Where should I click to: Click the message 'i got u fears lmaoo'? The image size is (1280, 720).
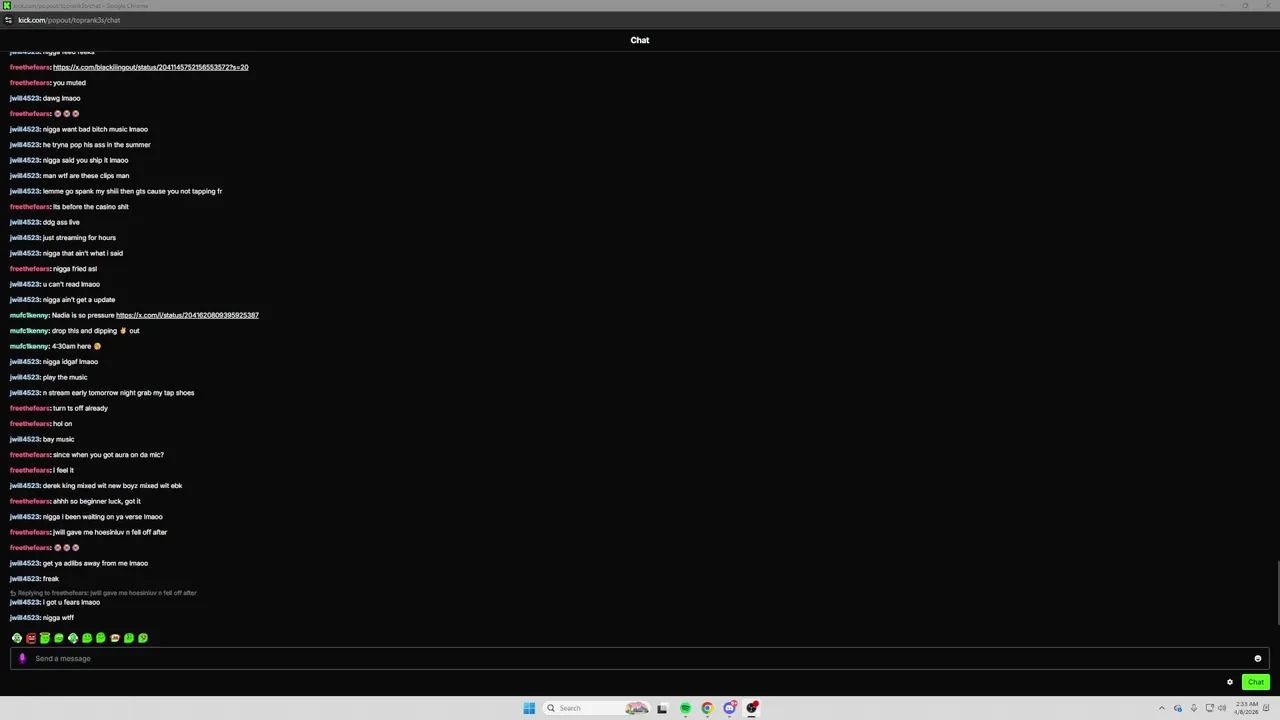tap(71, 602)
